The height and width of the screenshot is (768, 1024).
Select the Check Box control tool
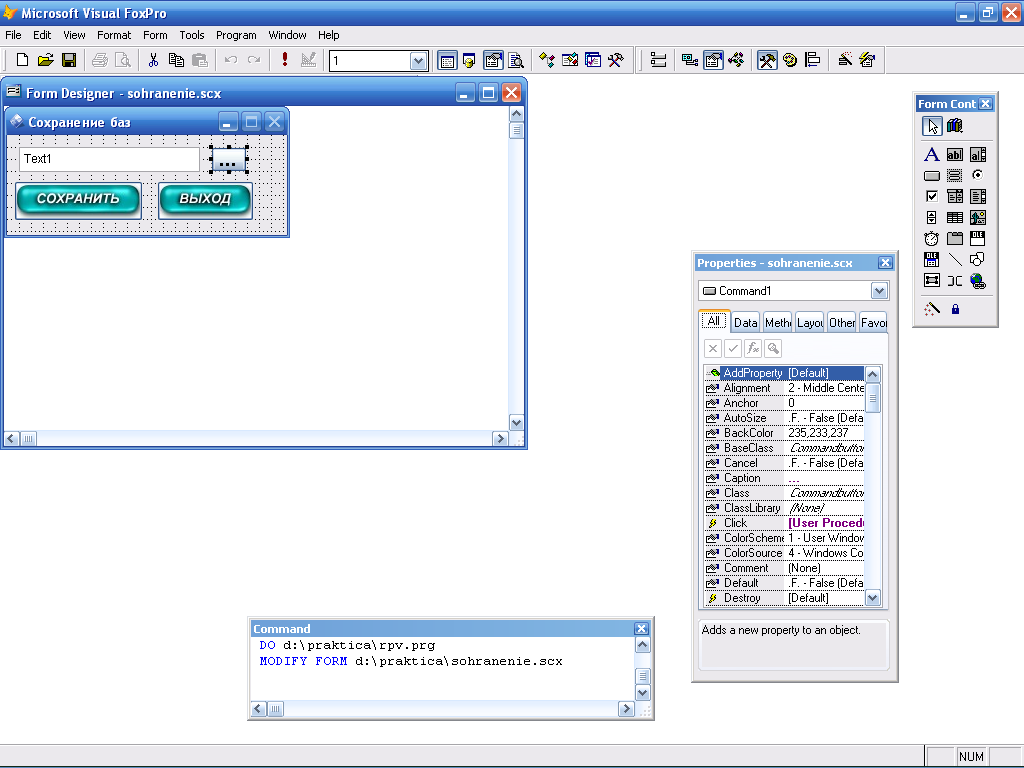[x=931, y=197]
